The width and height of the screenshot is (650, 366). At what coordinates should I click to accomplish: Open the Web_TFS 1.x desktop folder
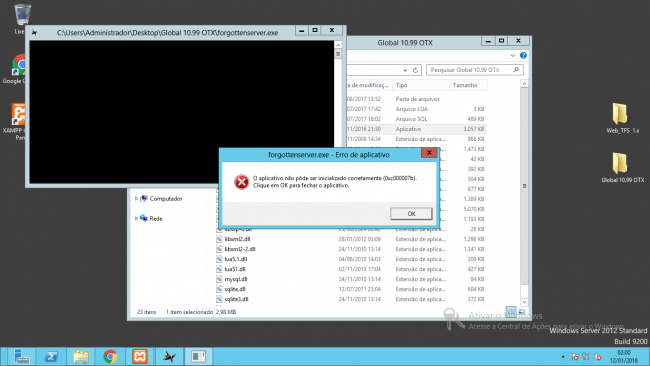622,118
